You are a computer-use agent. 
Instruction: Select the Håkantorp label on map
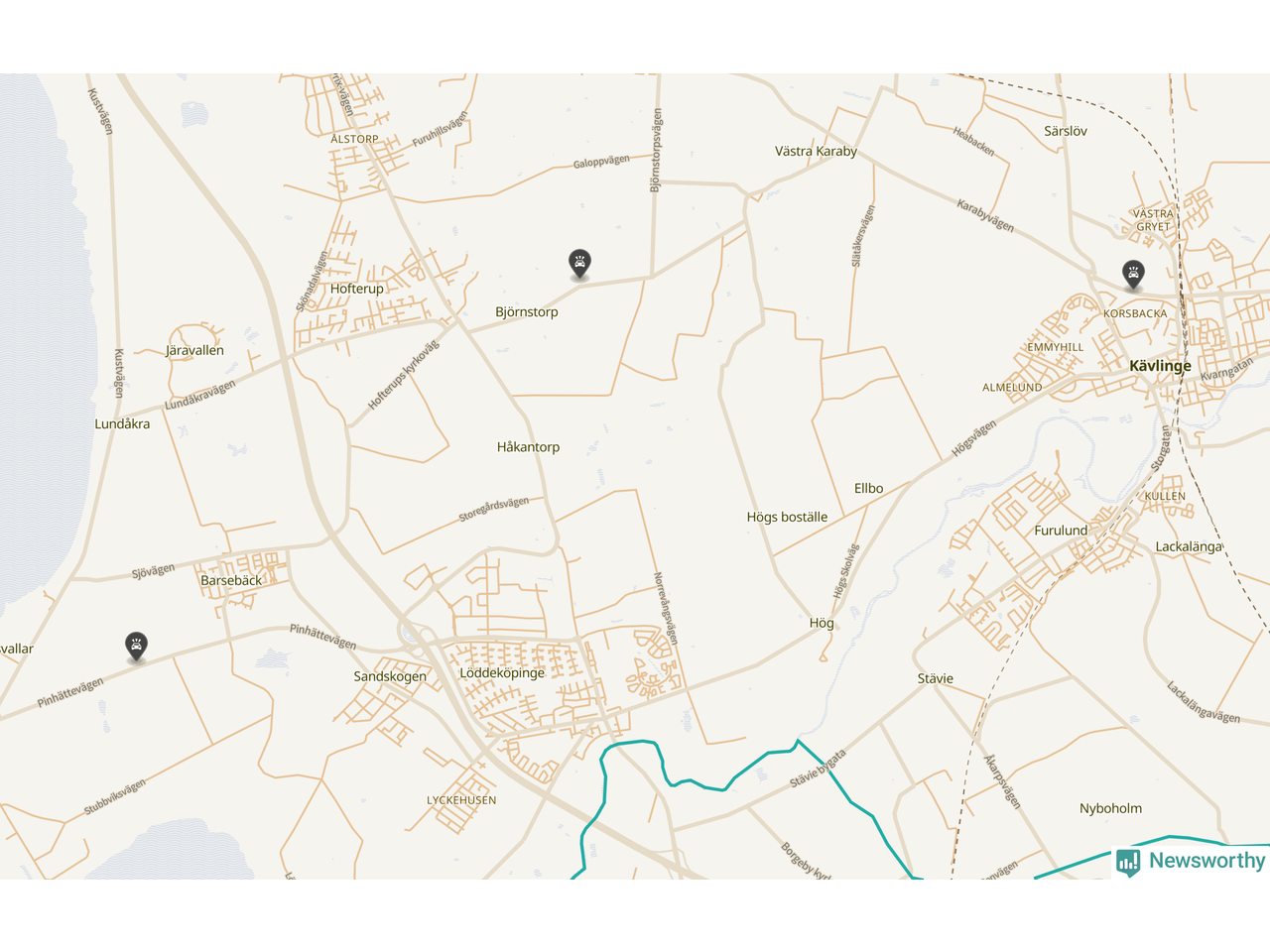[x=528, y=447]
